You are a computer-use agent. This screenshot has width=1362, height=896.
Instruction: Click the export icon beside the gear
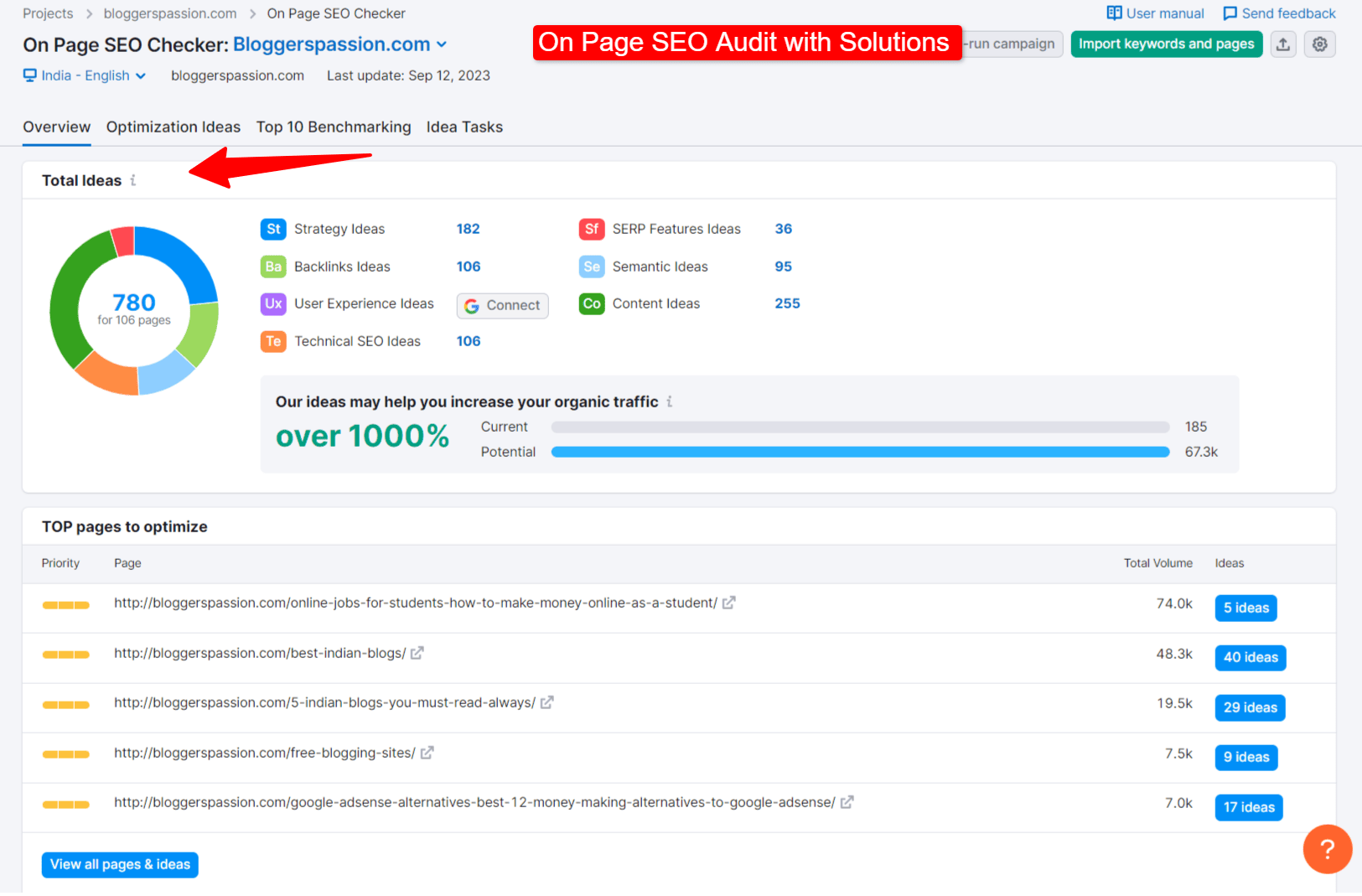(1282, 44)
